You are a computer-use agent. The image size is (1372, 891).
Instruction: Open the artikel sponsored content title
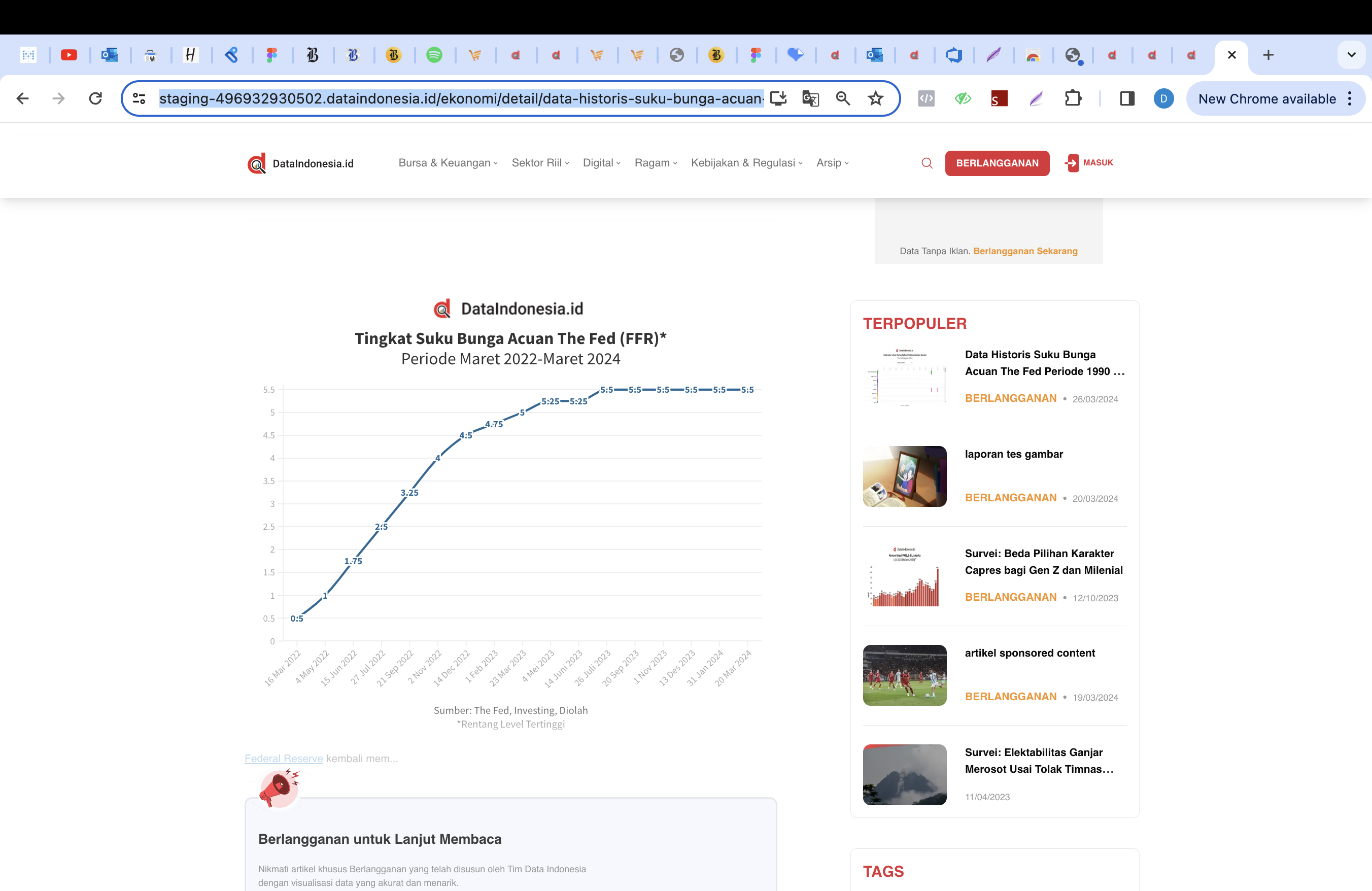pos(1030,653)
